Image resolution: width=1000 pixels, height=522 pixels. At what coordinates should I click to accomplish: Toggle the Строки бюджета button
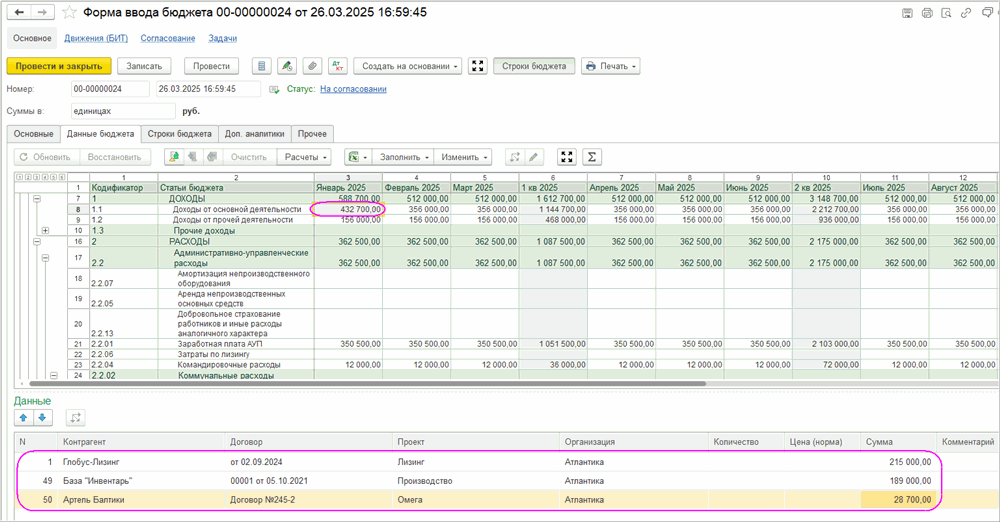tap(535, 66)
